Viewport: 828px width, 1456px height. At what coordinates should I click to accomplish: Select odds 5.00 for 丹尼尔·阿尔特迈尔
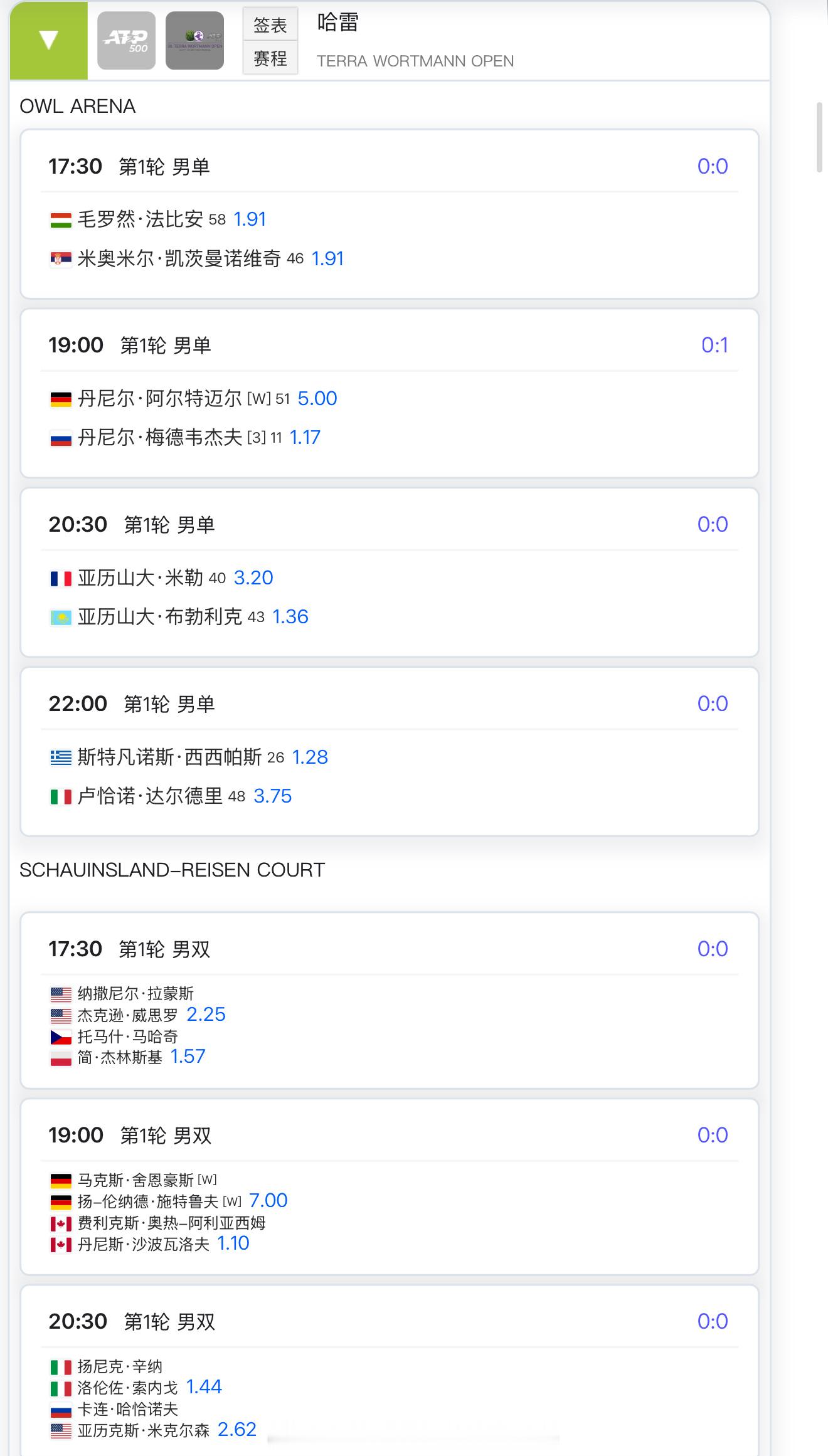coord(317,399)
